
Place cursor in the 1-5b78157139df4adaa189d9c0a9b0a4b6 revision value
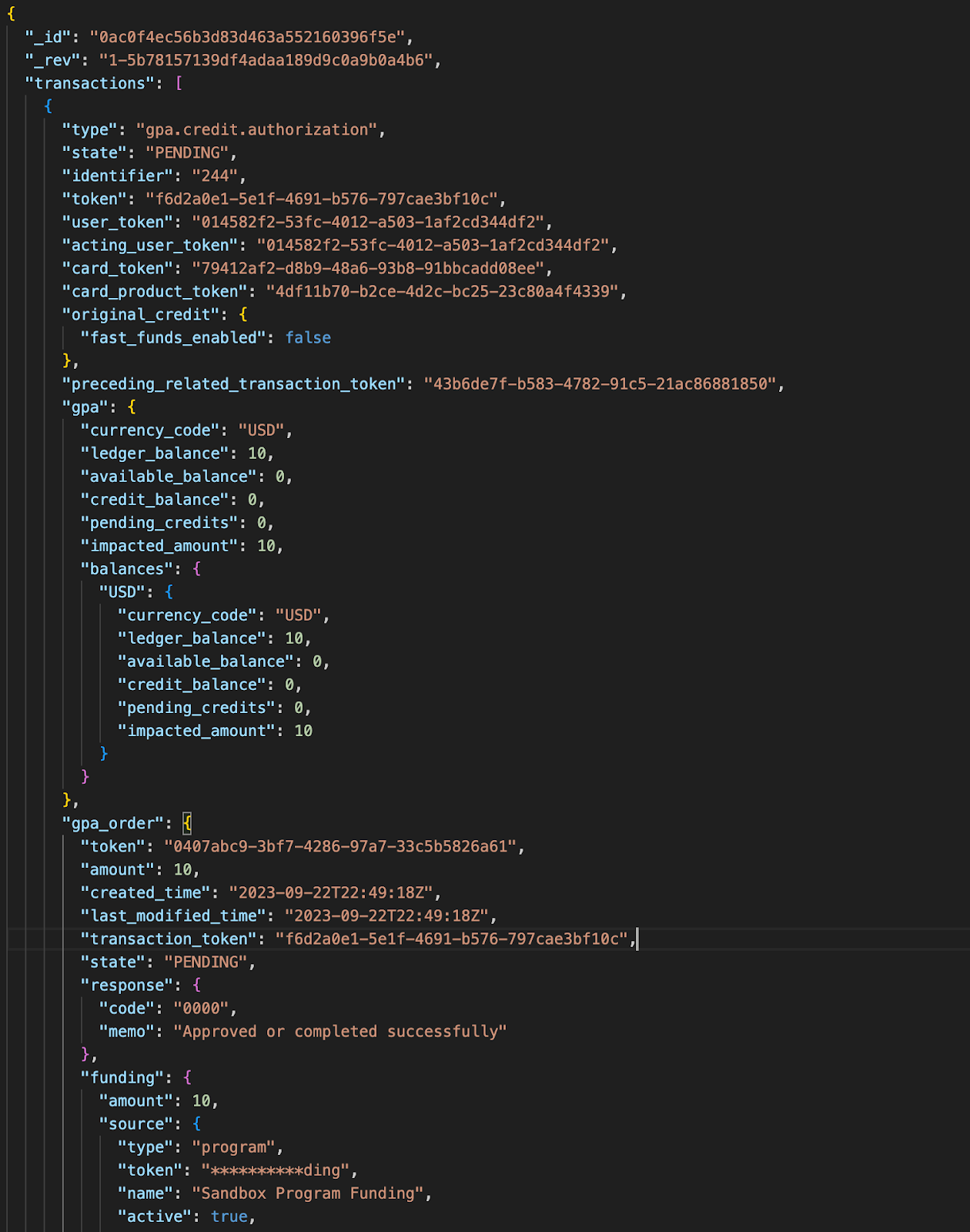pyautogui.click(x=266, y=60)
